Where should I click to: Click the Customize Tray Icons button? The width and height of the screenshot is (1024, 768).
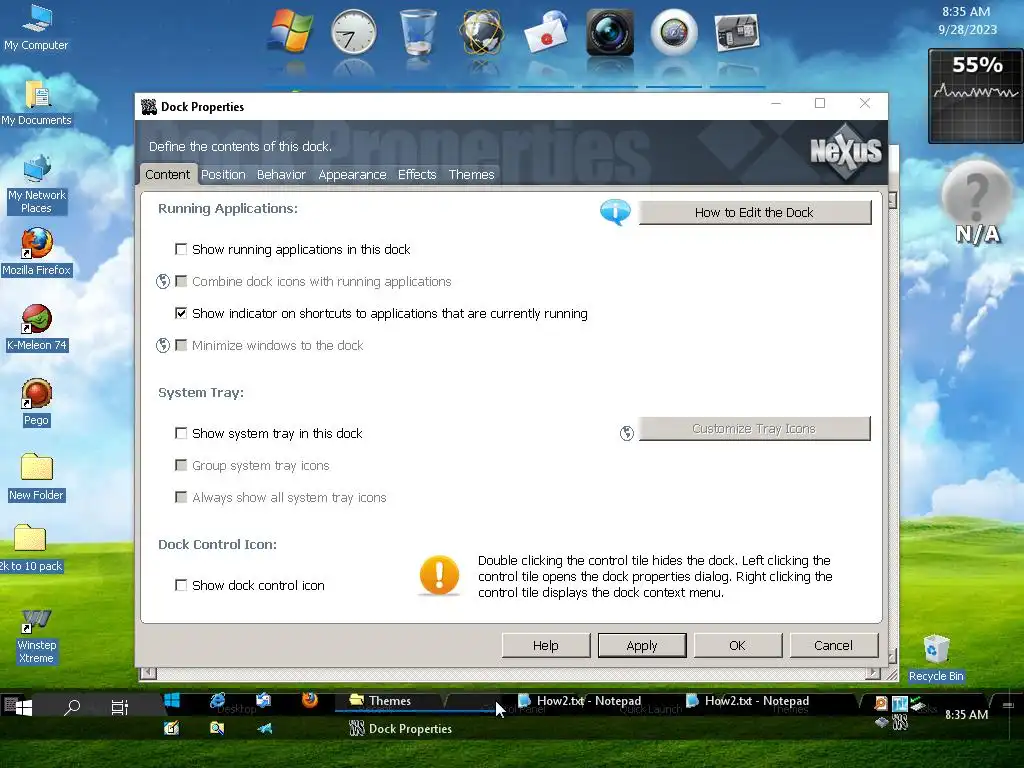coord(754,429)
